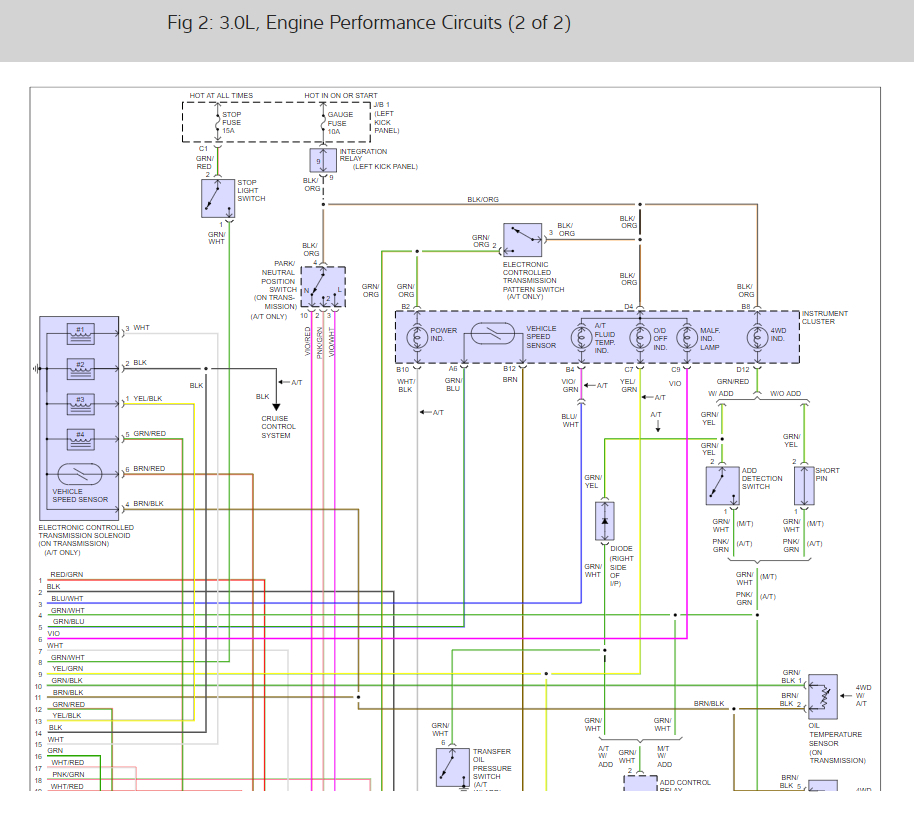Select solenoid #1 in transmission solenoid block
The image size is (914, 814).
(81, 331)
